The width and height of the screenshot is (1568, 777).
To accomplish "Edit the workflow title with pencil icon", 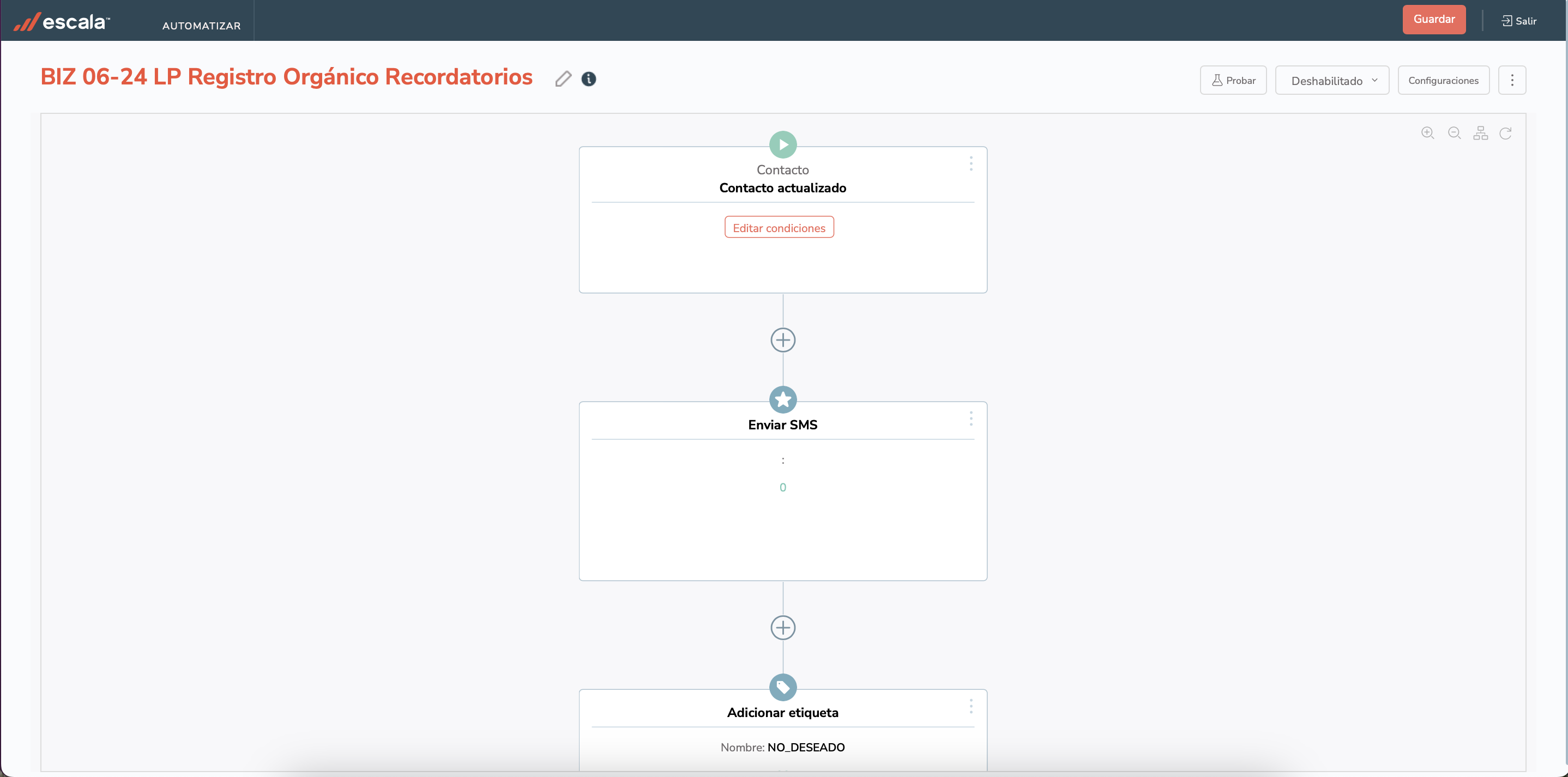I will (563, 79).
